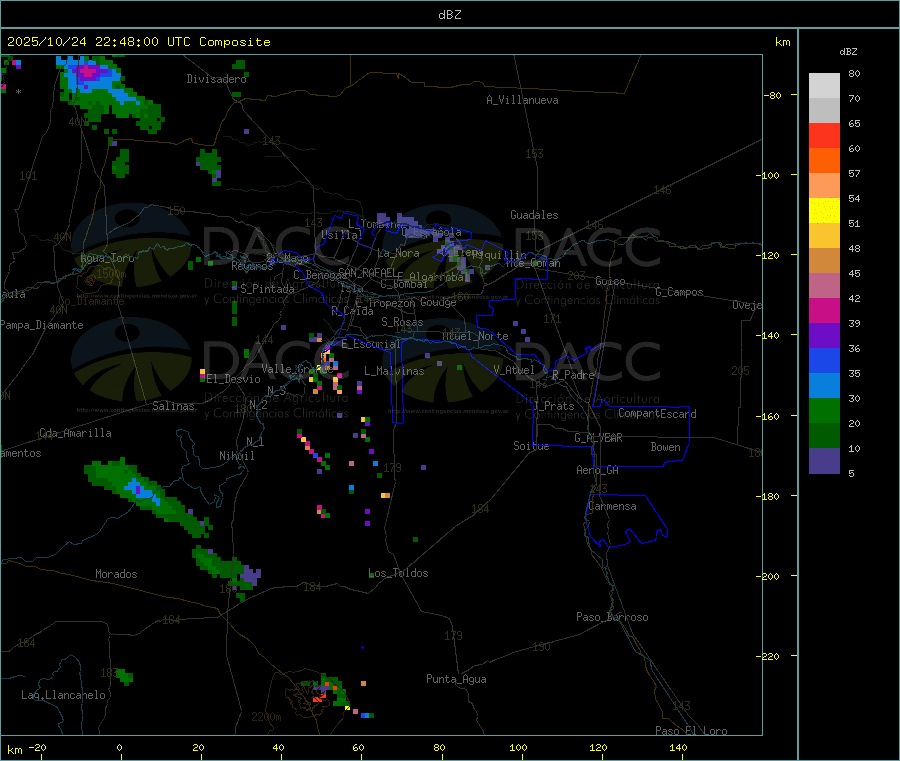This screenshot has height=761, width=900.
Task: Click the El_Desvio place label
Action: point(233,379)
